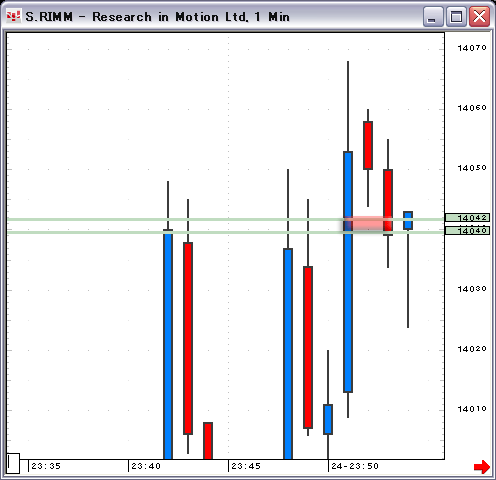Click the small white box at bottom-left corner
This screenshot has width=496, height=480.
click(x=13, y=463)
